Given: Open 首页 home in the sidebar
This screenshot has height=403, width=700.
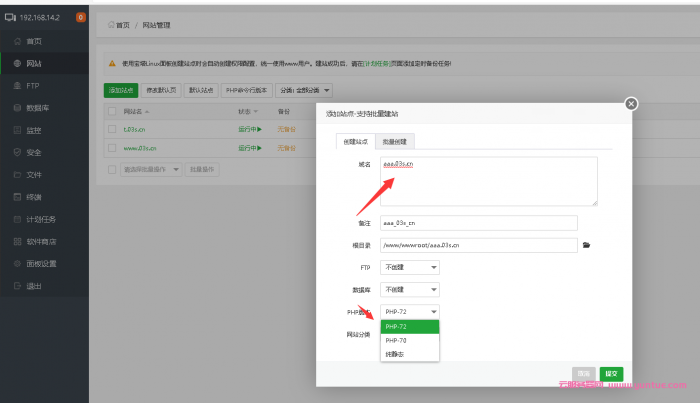Looking at the screenshot, I should coord(34,41).
